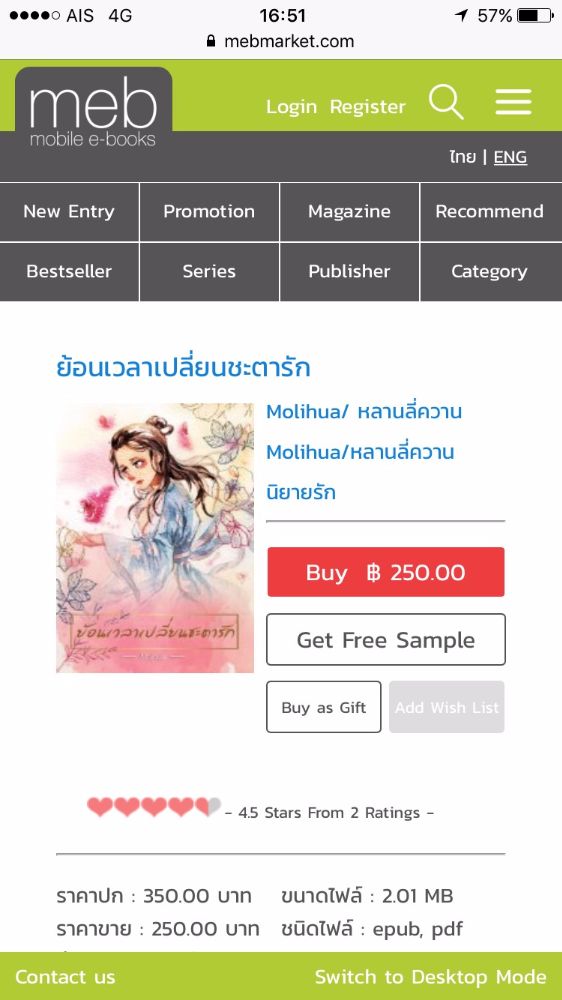
Task: Switch language to ENG
Action: coord(510,157)
